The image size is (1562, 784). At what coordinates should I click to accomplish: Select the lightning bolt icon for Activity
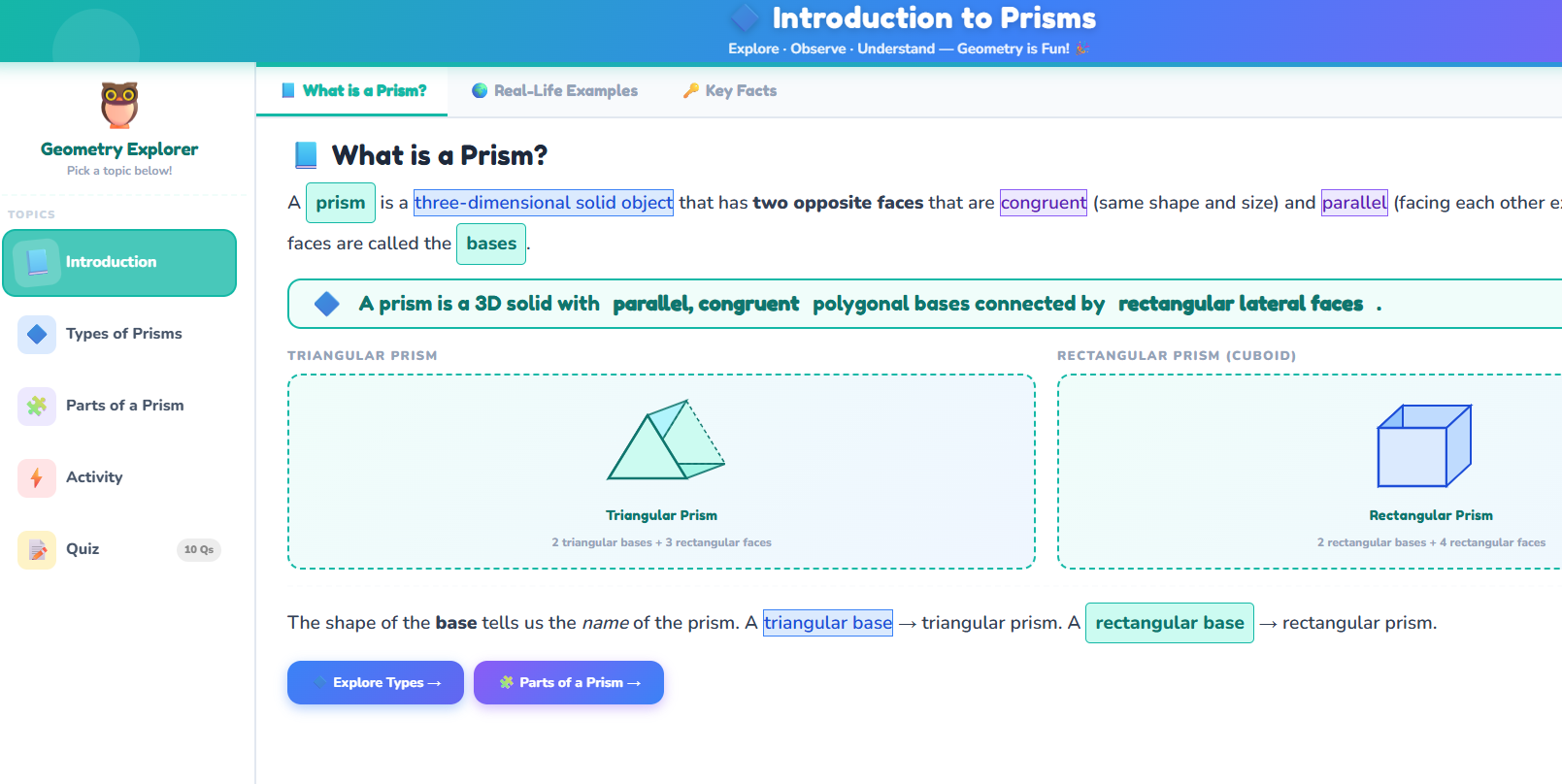pyautogui.click(x=37, y=477)
